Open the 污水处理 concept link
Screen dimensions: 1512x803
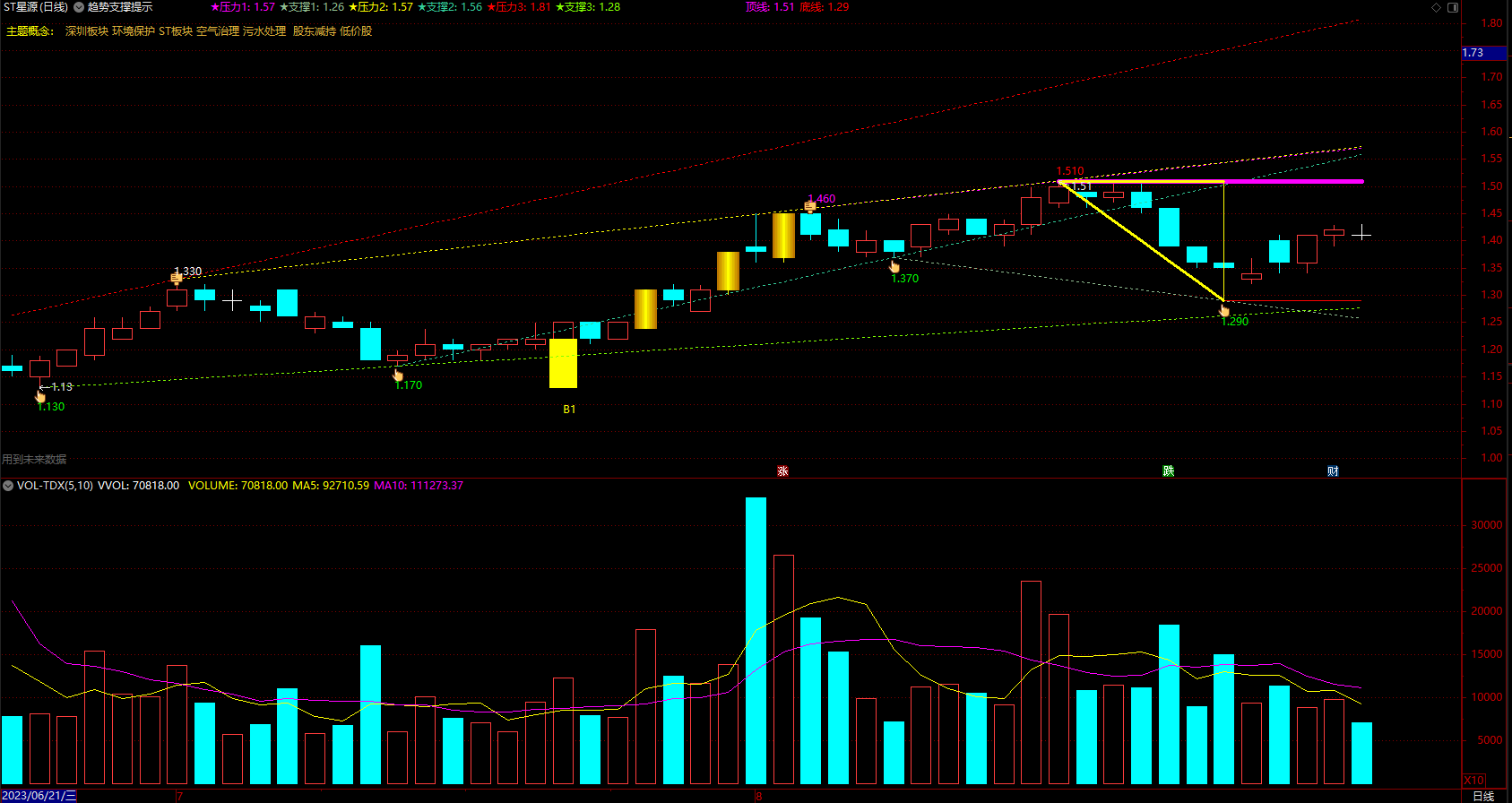(x=264, y=31)
